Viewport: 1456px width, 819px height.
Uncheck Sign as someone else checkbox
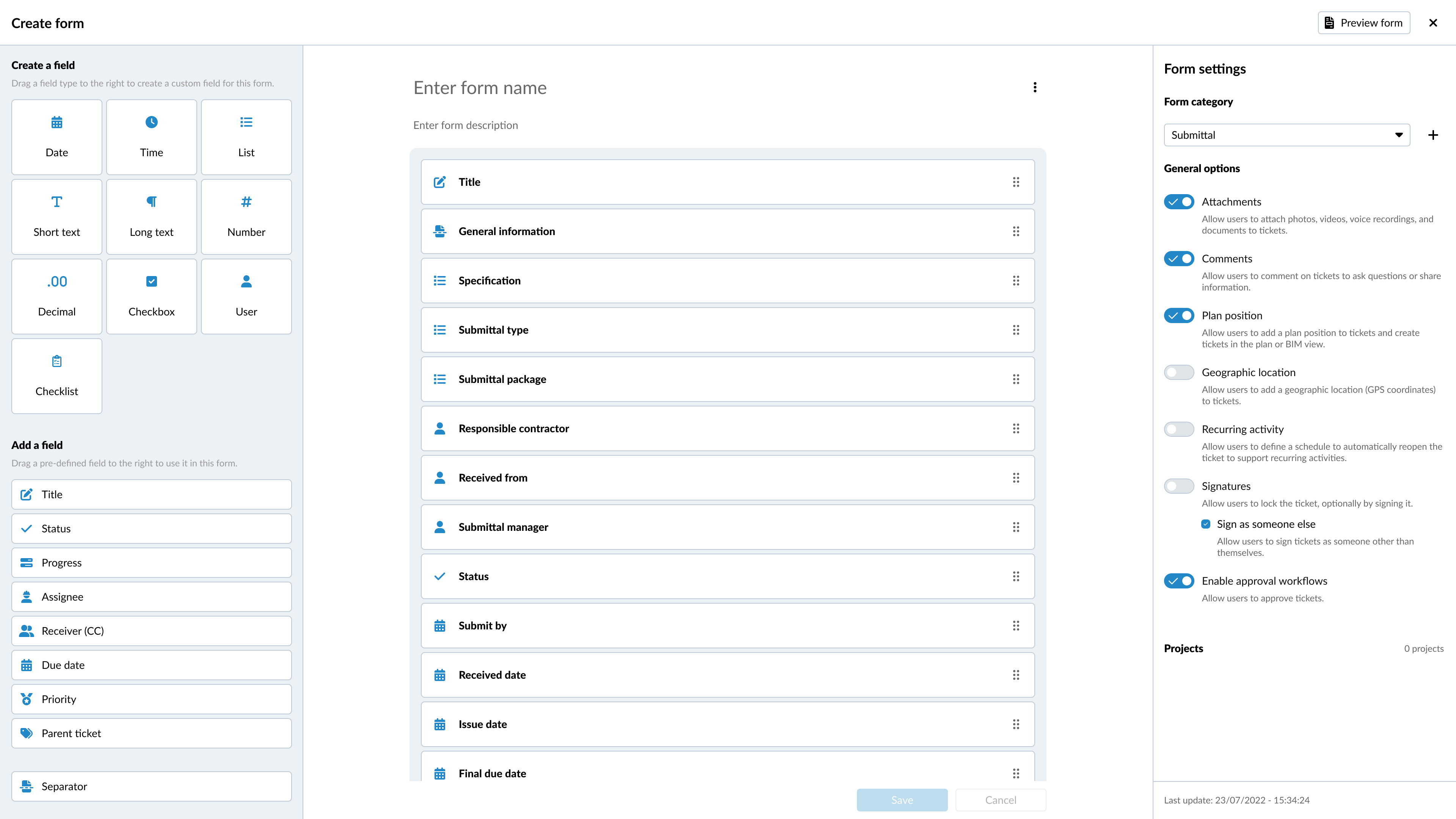click(x=1206, y=524)
